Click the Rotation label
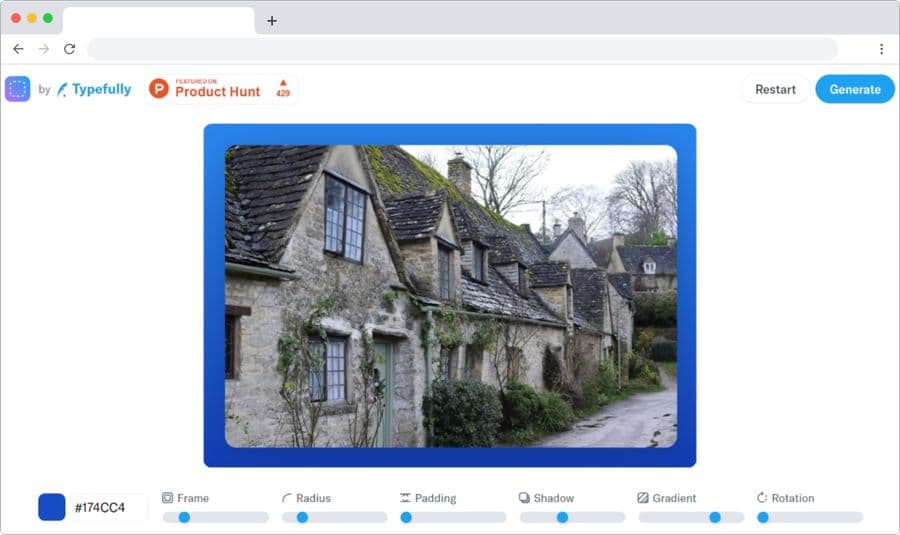The image size is (900, 535). click(x=793, y=498)
